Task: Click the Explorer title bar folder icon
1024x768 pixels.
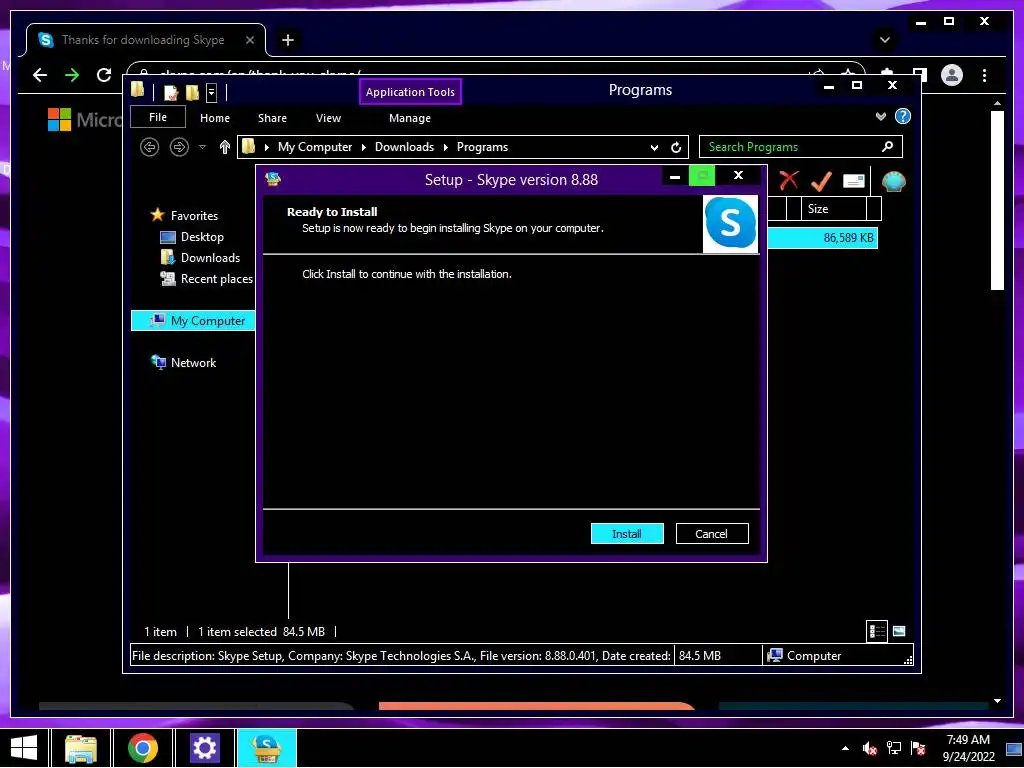Action: point(138,90)
